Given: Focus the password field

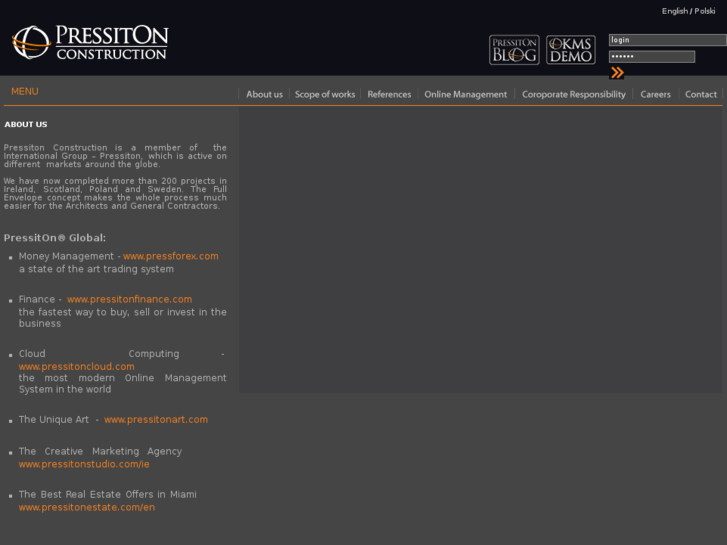Looking at the screenshot, I should (x=652, y=57).
